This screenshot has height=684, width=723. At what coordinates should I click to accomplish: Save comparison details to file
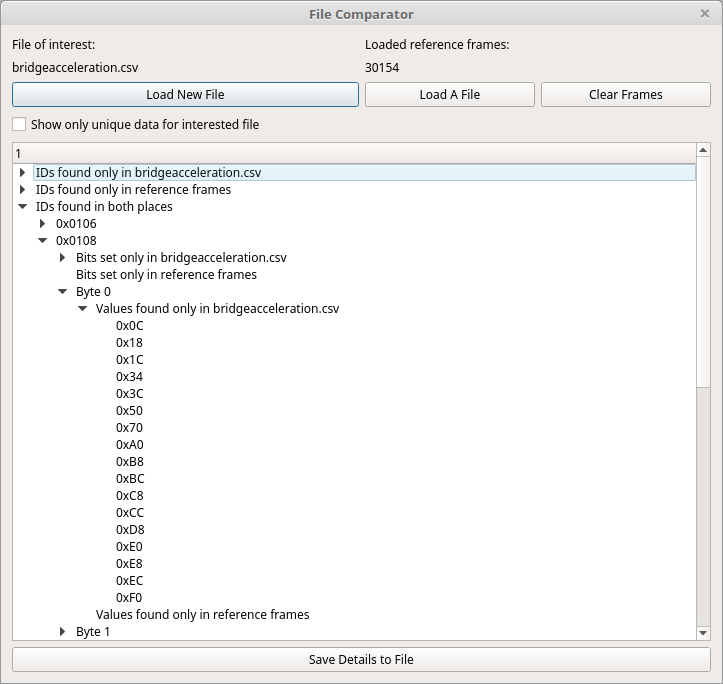(x=361, y=659)
